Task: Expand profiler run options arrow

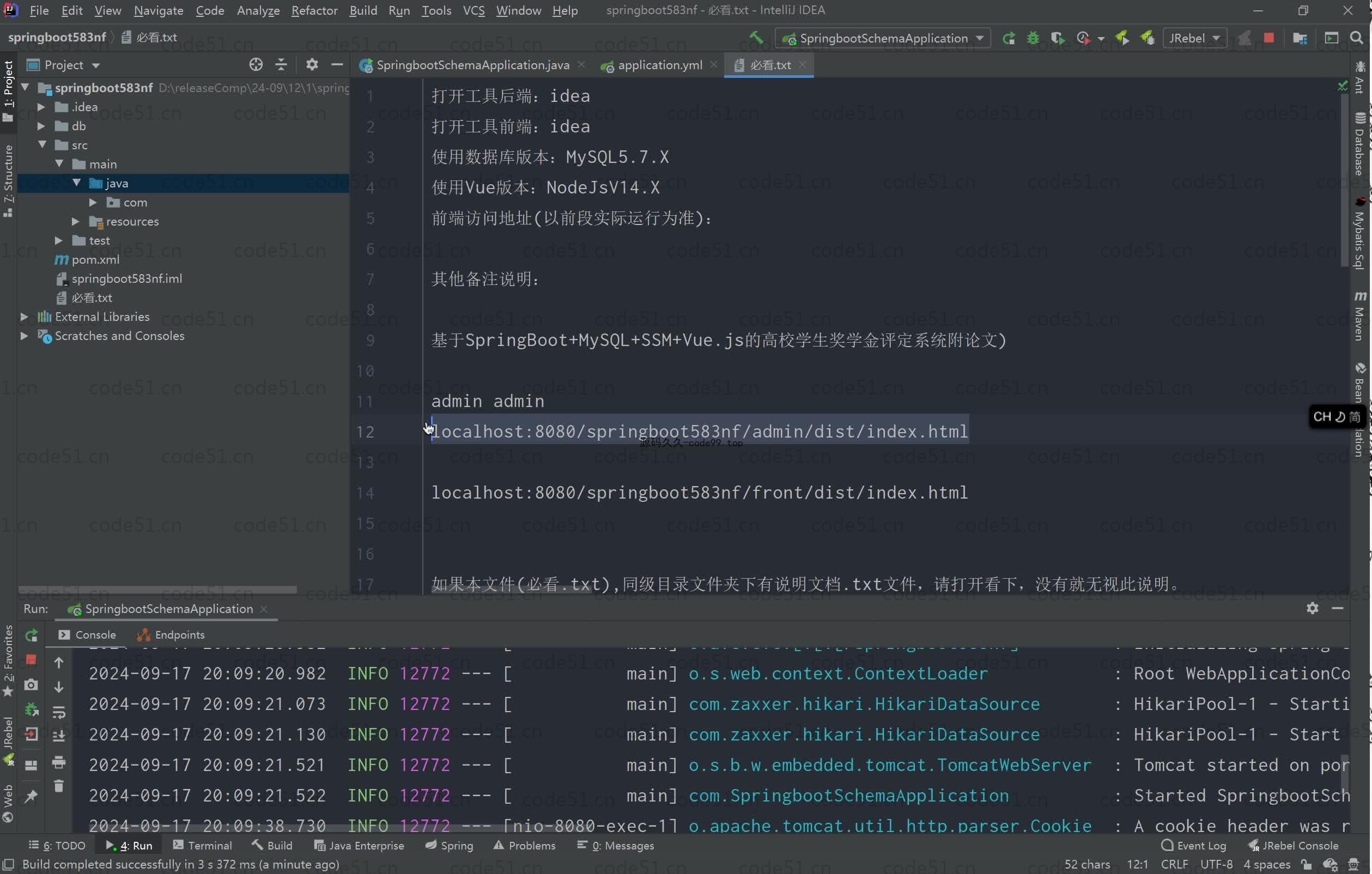Action: tap(1101, 39)
